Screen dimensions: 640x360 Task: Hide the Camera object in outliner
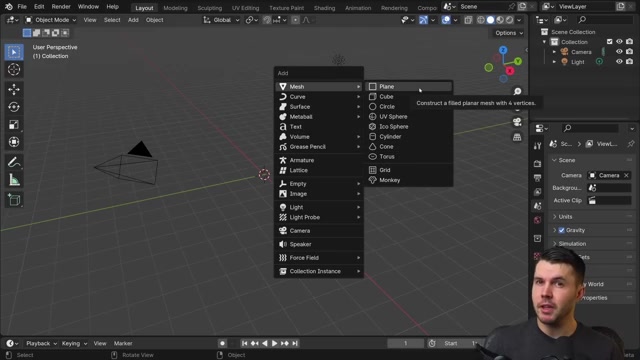619,52
